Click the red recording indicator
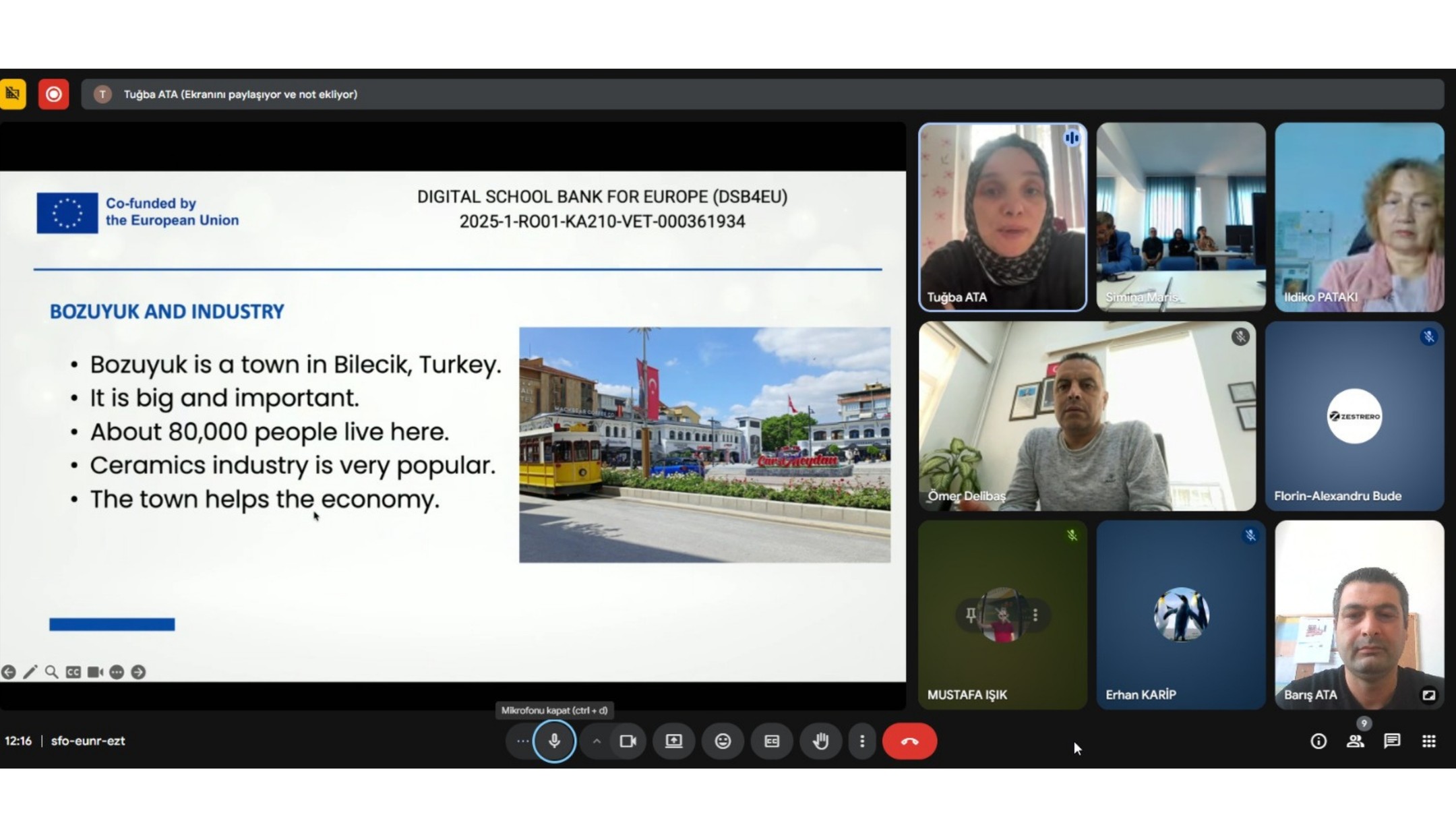 pos(53,94)
